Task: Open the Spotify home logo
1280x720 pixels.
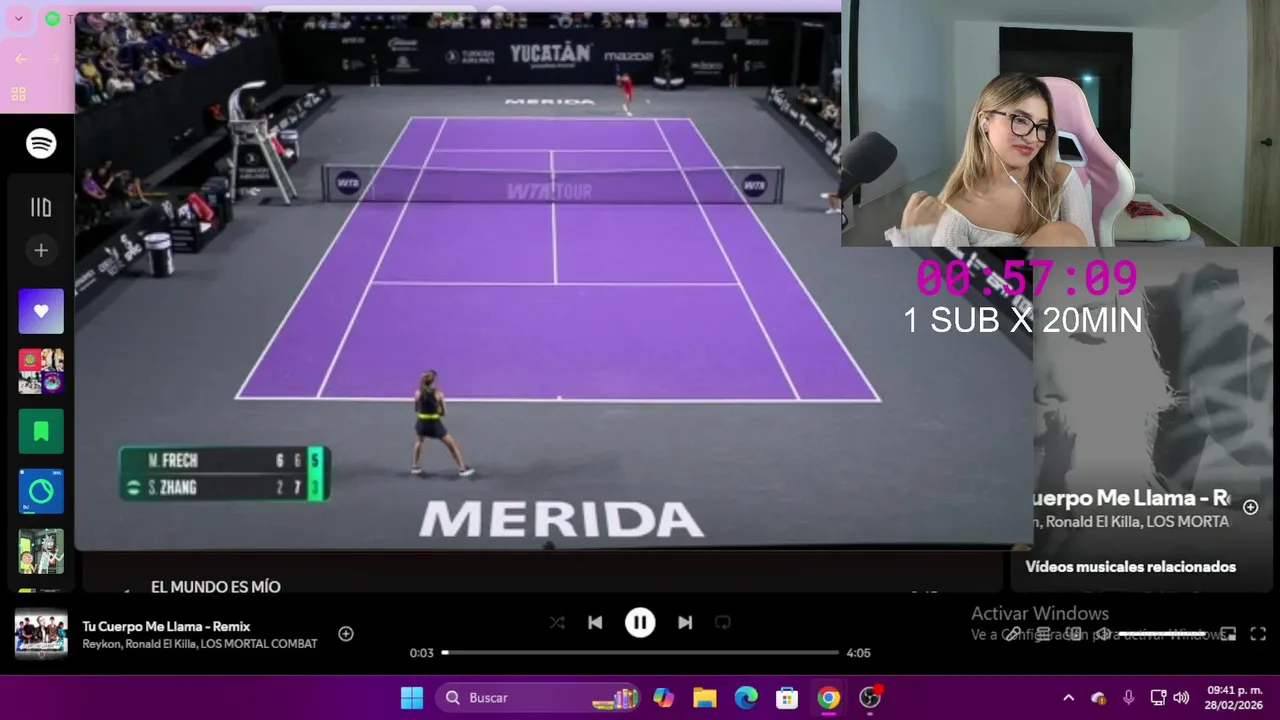Action: (x=41, y=144)
